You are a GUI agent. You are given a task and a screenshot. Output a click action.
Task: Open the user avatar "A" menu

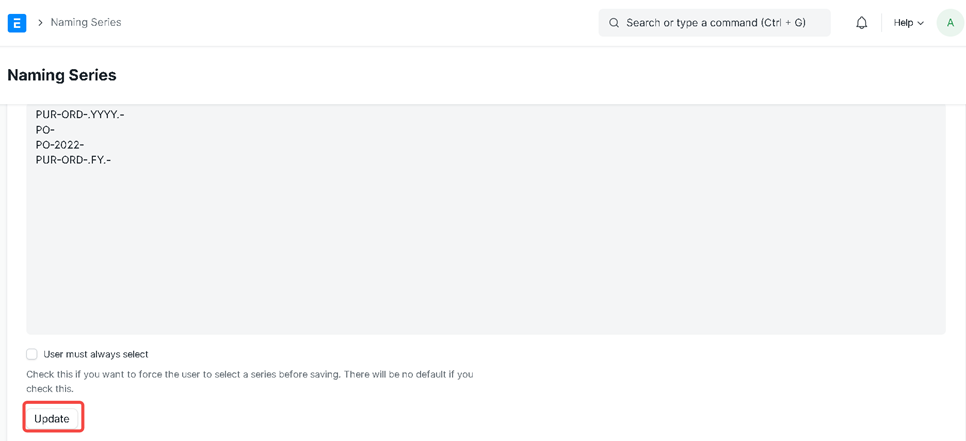pos(949,22)
